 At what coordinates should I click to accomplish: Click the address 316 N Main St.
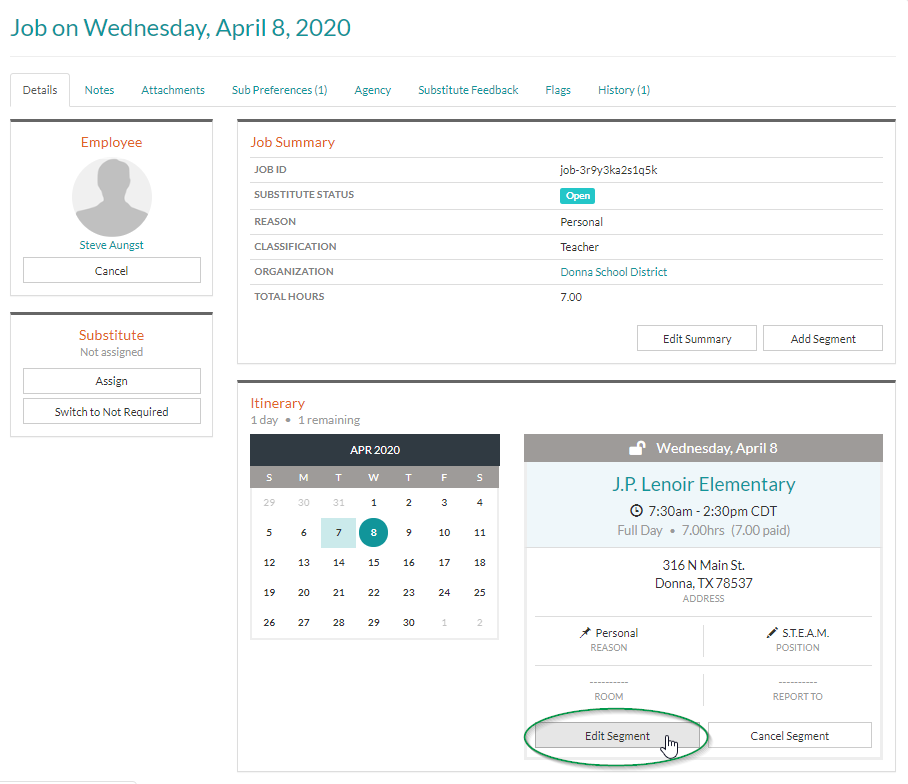[x=704, y=565]
